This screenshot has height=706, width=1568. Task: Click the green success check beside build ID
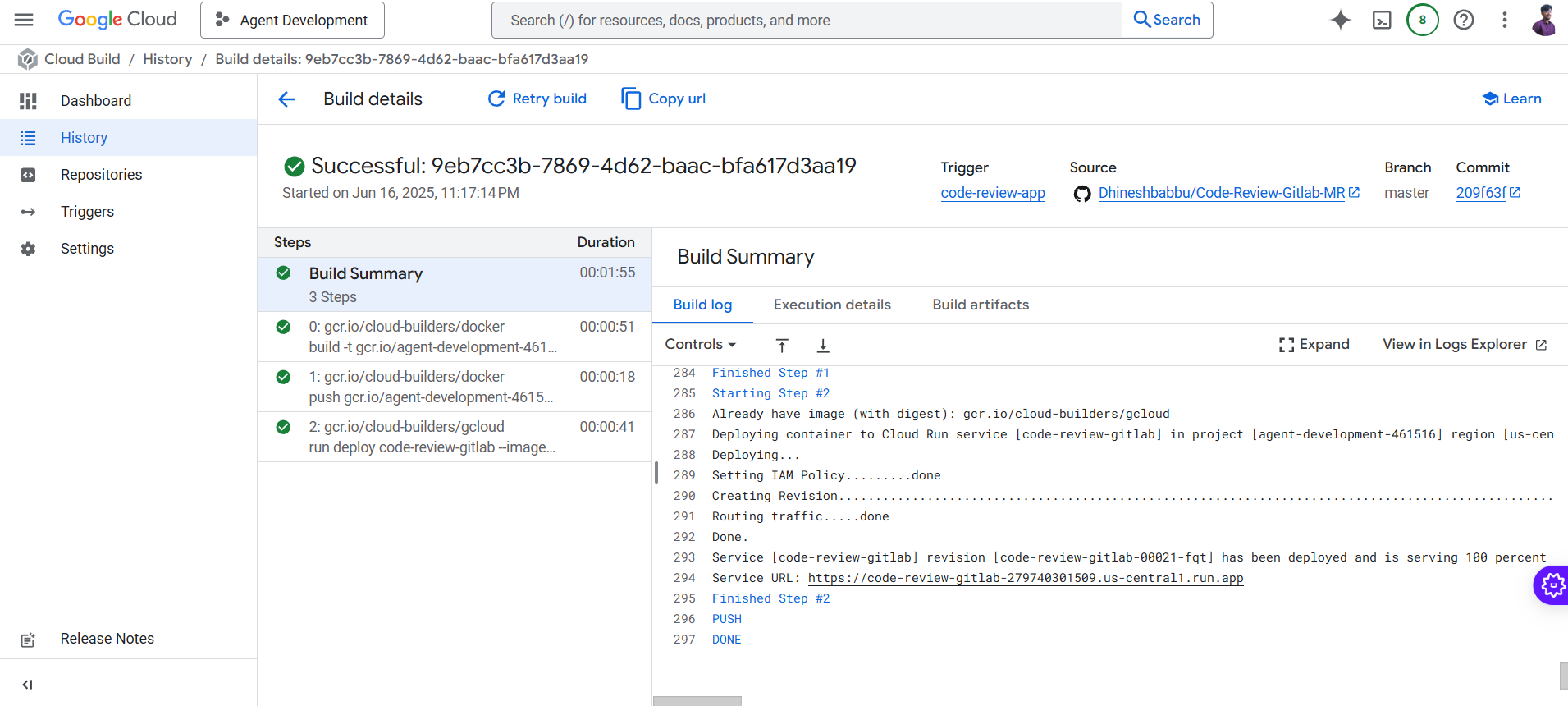coord(294,167)
